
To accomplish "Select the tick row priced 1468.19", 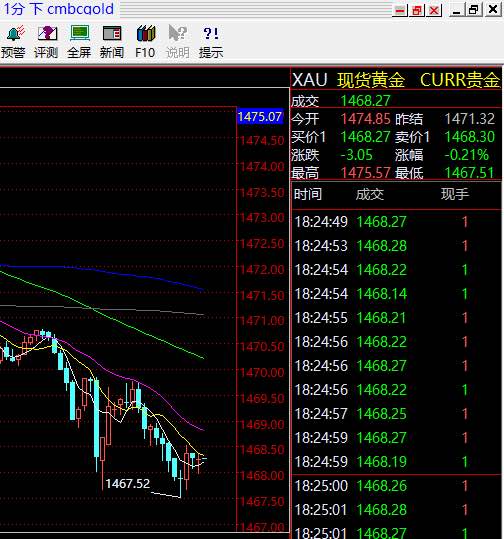I will click(396, 462).
